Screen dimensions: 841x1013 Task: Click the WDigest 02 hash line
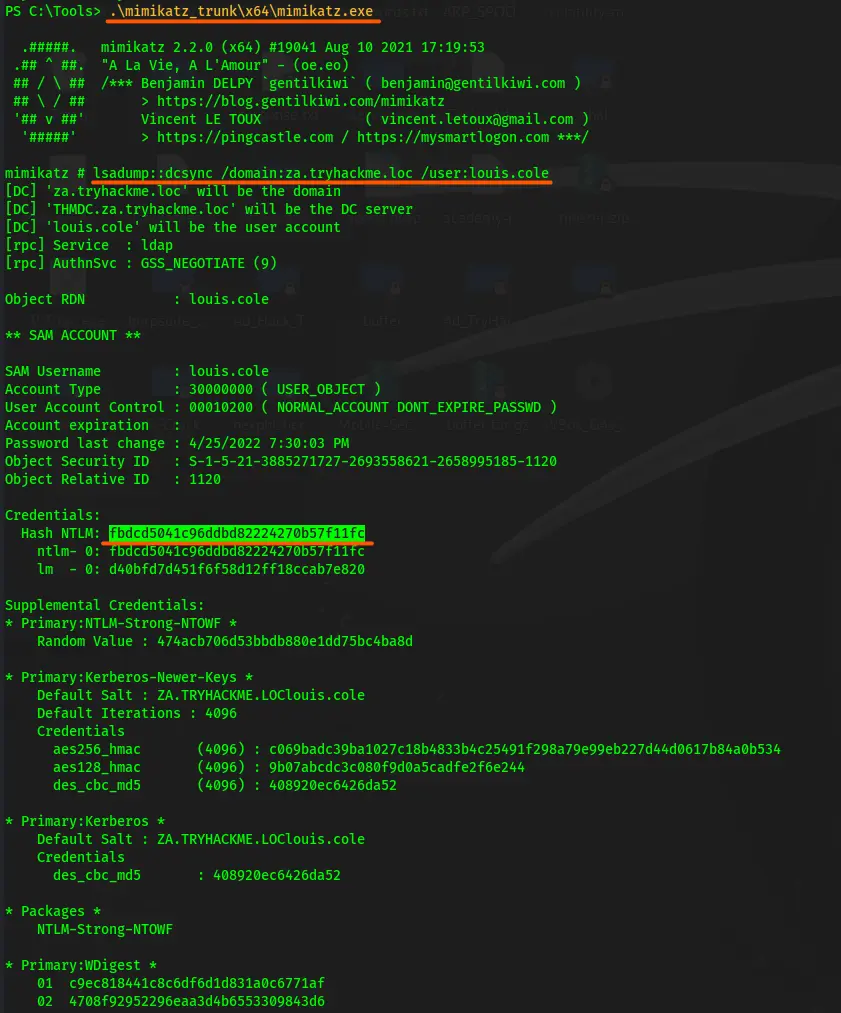click(x=181, y=1001)
